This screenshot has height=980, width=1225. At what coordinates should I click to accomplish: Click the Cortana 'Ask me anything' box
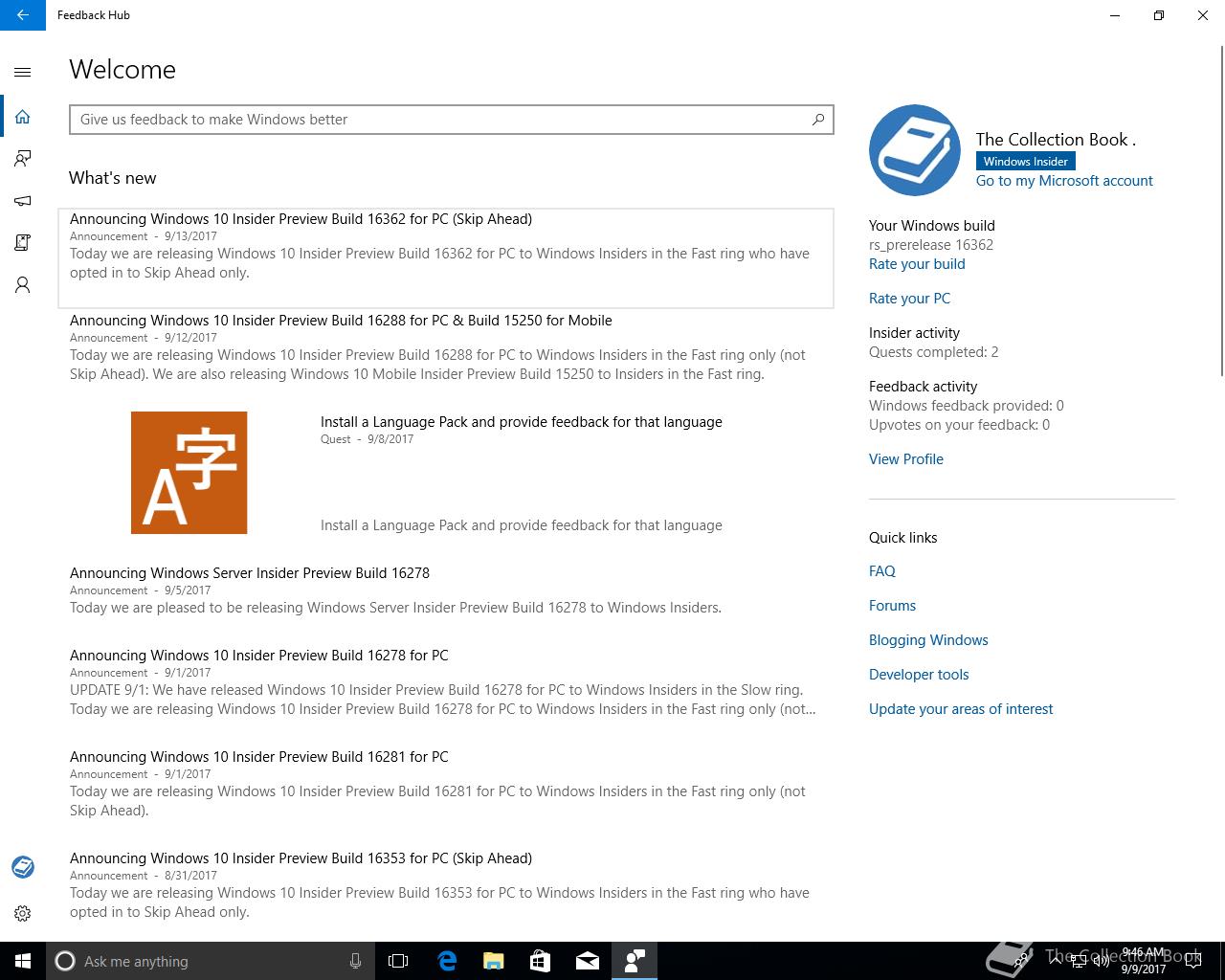coord(210,961)
